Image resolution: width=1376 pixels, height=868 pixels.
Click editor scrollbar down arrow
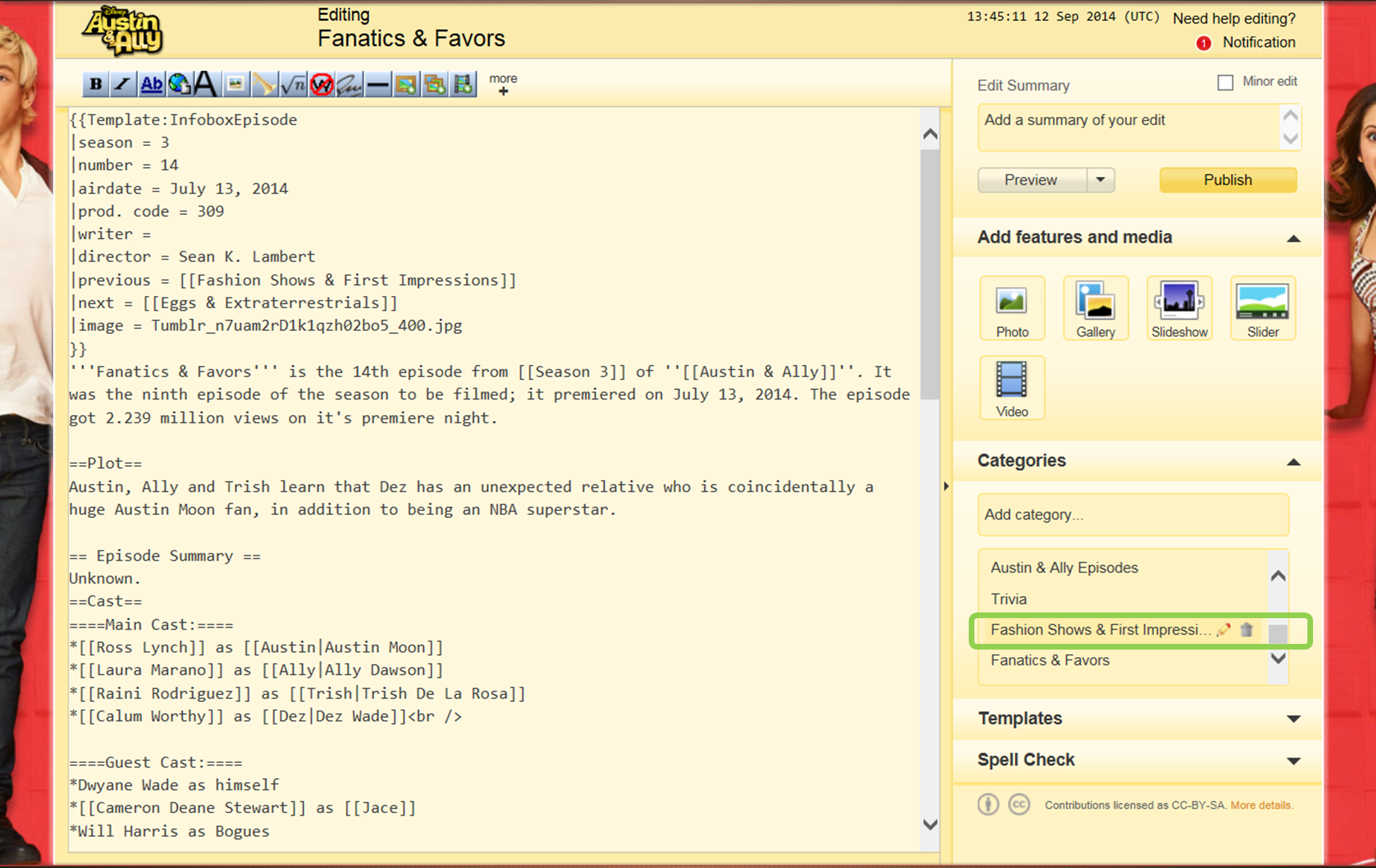pyautogui.click(x=930, y=825)
